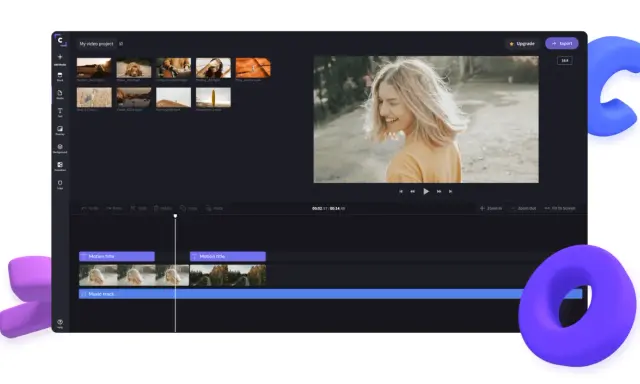This screenshot has width=640, height=384.
Task: Open the Add media panel
Action: 60,60
